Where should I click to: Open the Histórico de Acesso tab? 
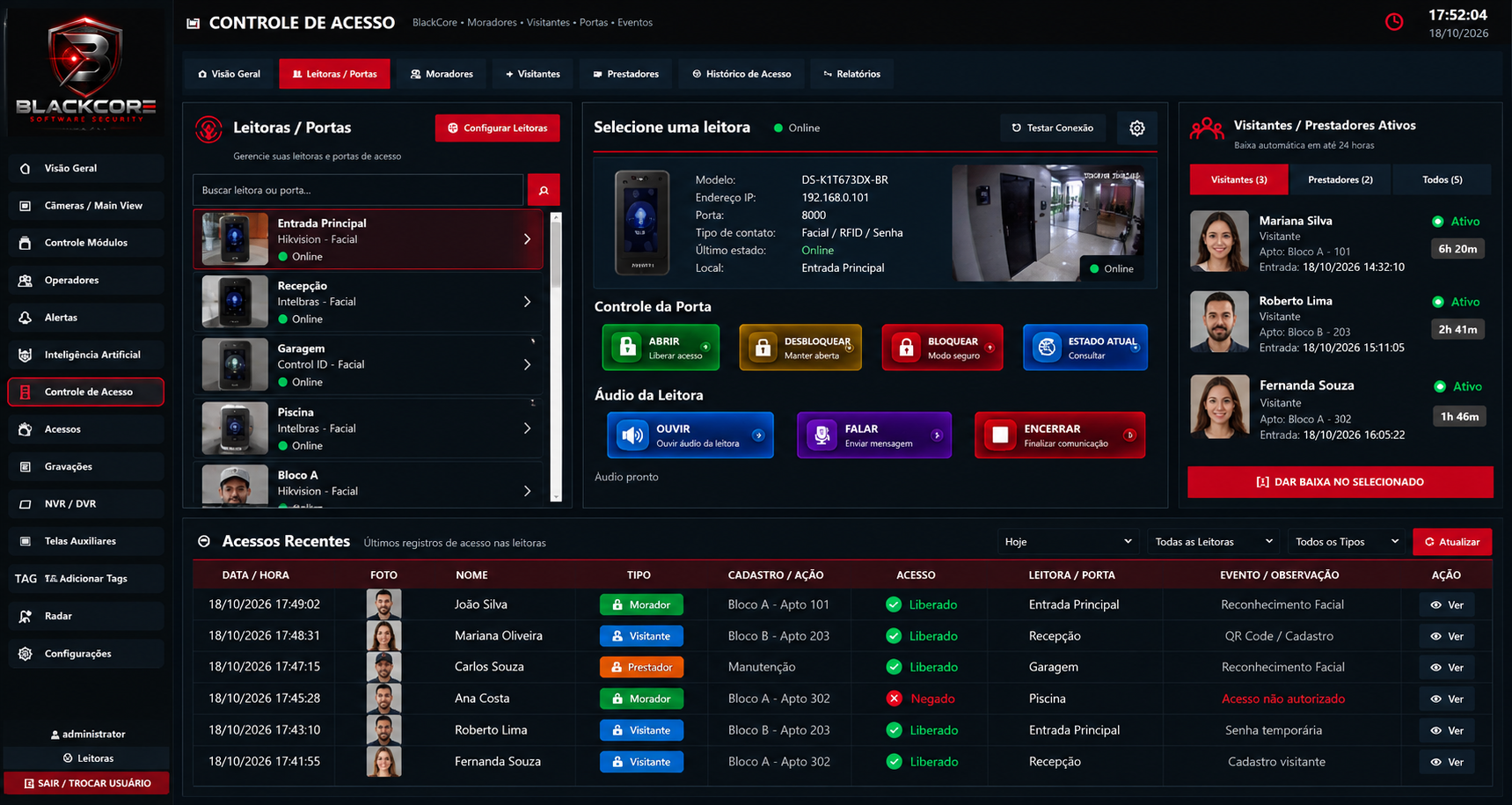pyautogui.click(x=741, y=74)
